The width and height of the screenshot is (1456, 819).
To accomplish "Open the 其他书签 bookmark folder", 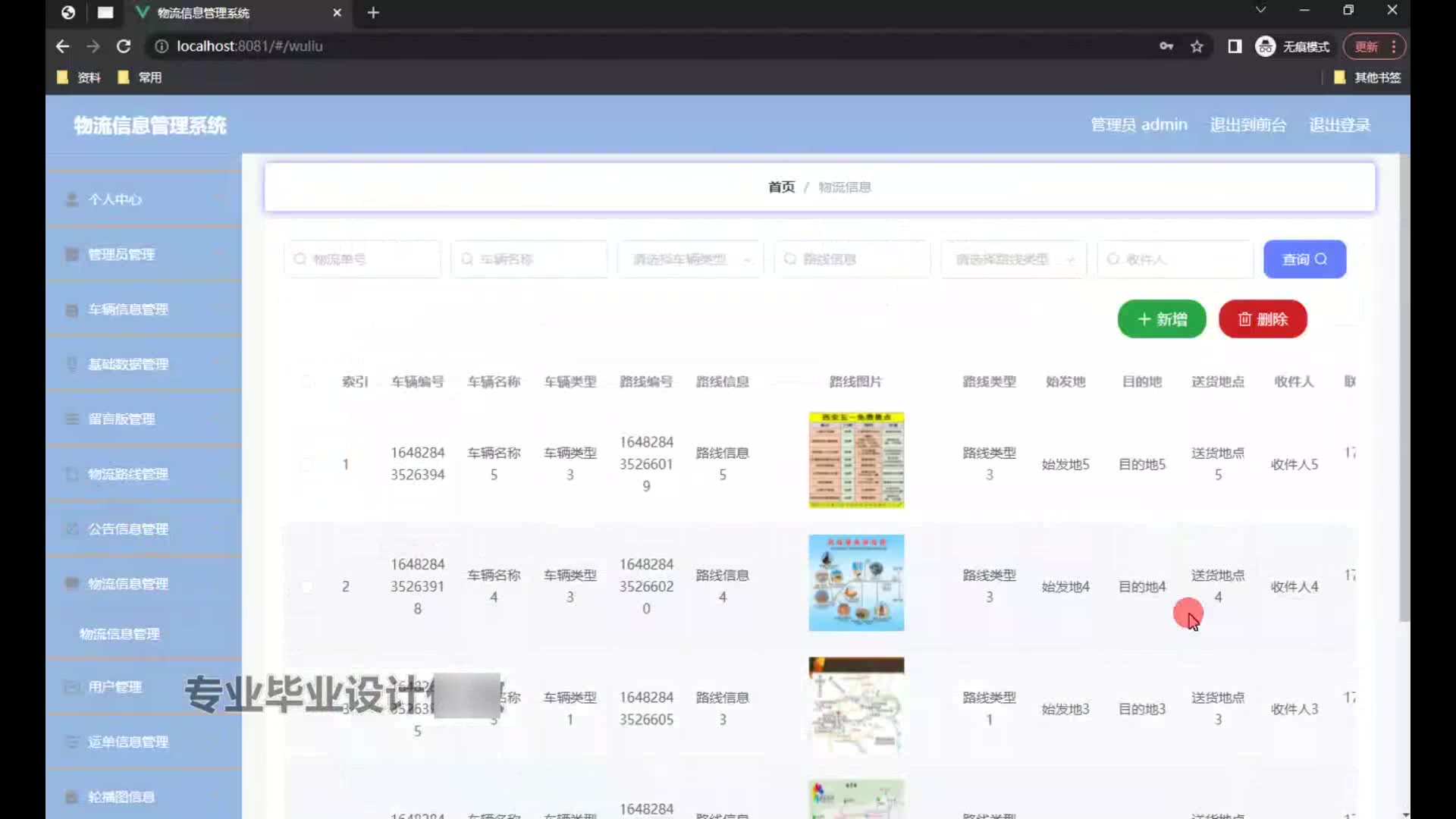I will tap(1367, 77).
